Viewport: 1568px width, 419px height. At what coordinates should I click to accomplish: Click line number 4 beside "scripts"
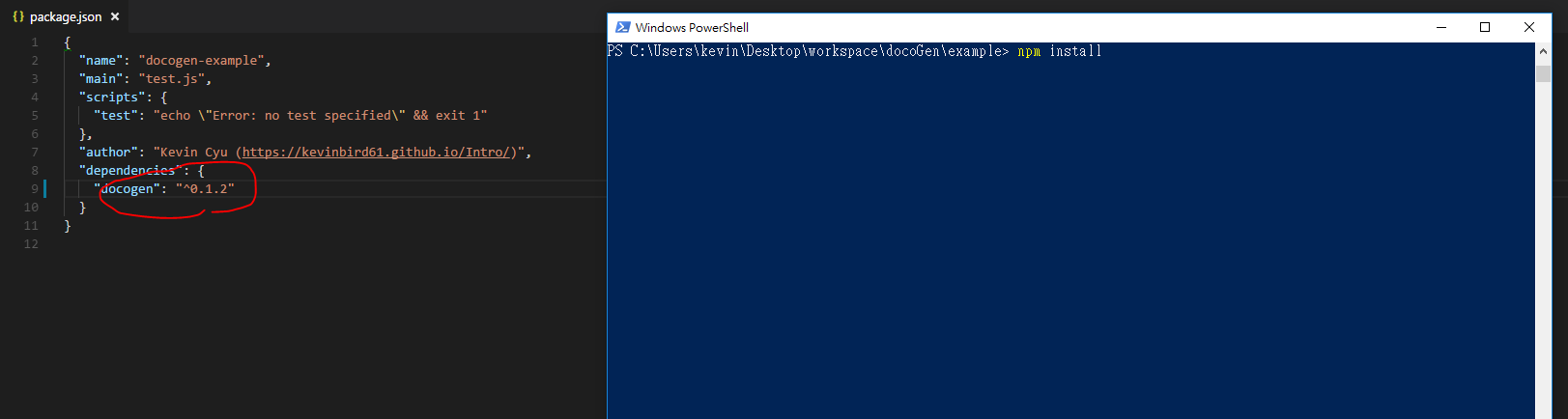(35, 97)
